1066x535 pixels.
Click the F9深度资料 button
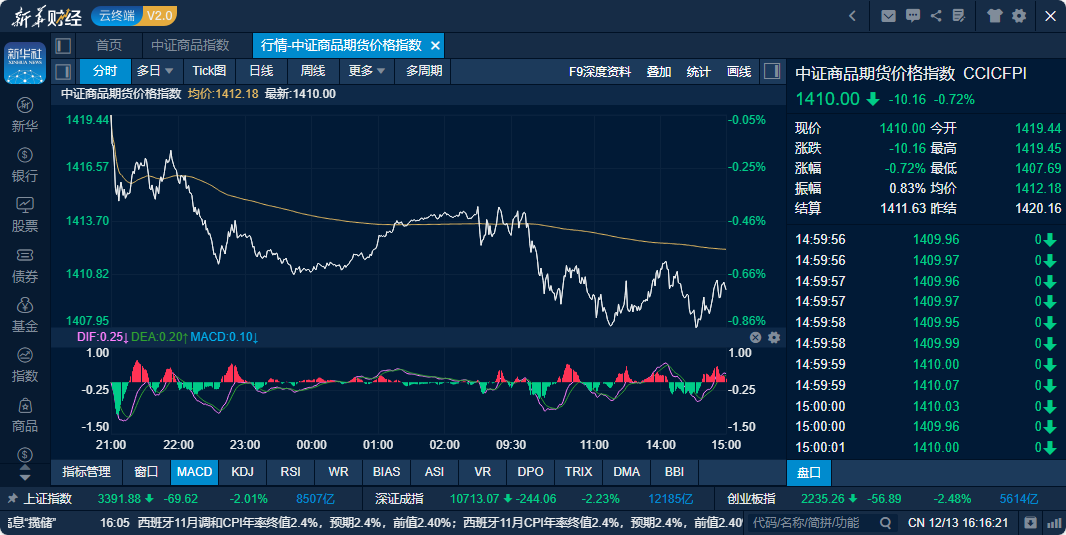point(600,71)
